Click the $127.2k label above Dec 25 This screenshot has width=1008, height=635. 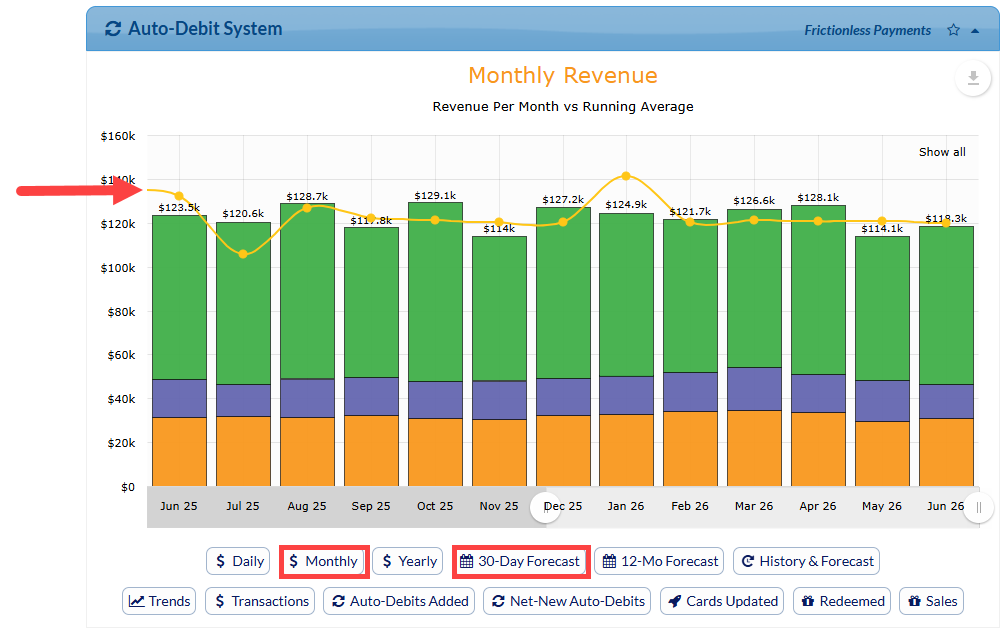click(563, 199)
